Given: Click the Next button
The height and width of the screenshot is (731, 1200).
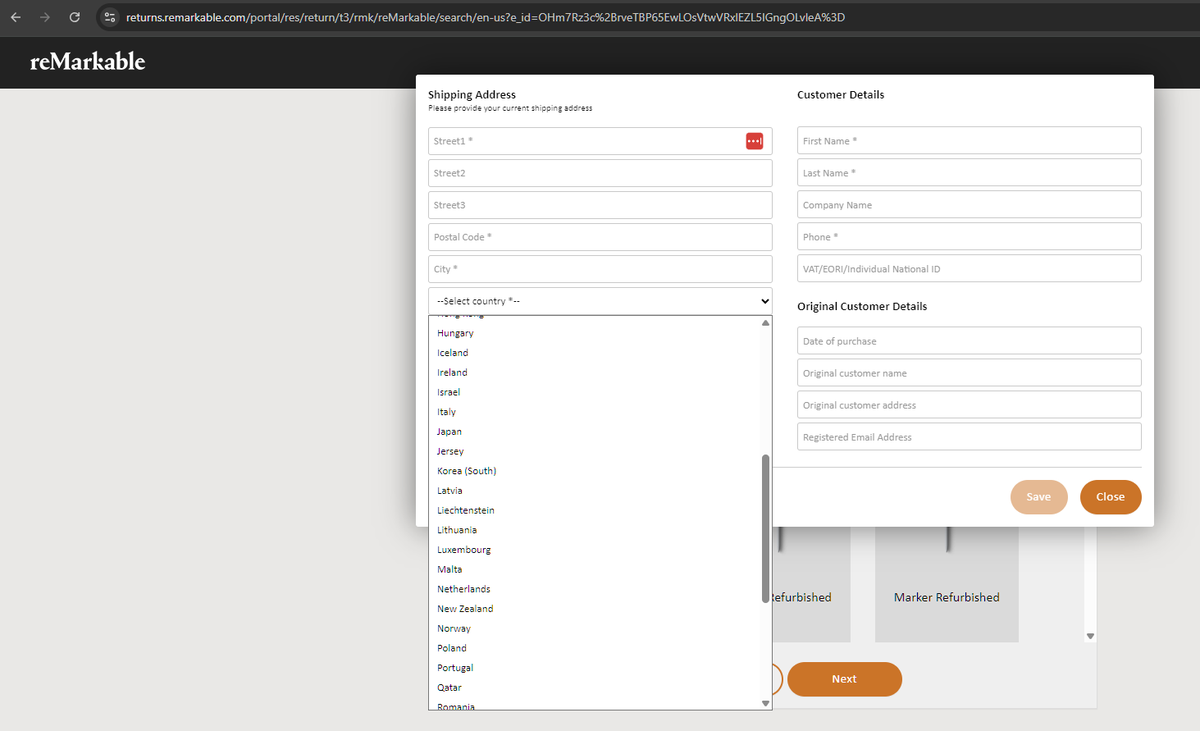Looking at the screenshot, I should pos(844,679).
